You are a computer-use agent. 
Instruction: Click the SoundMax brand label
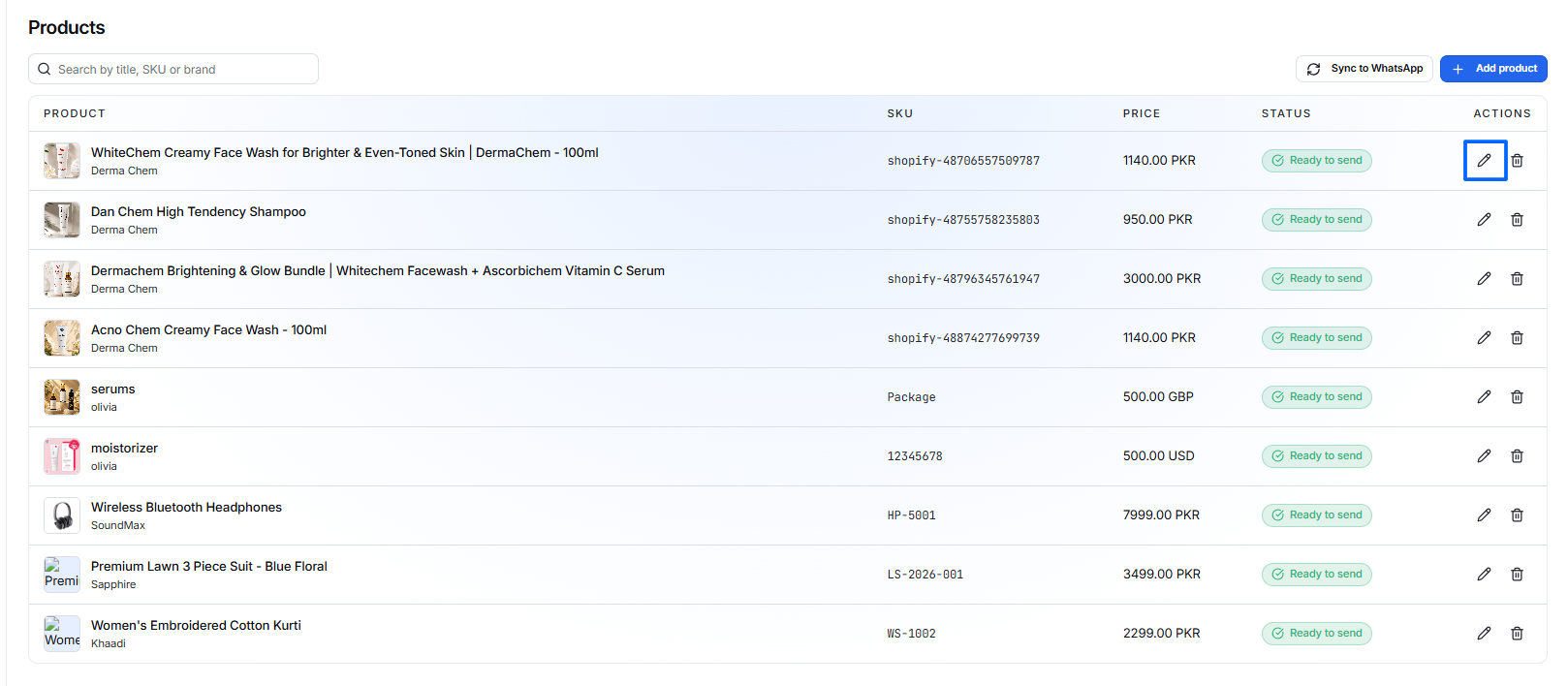(x=118, y=526)
